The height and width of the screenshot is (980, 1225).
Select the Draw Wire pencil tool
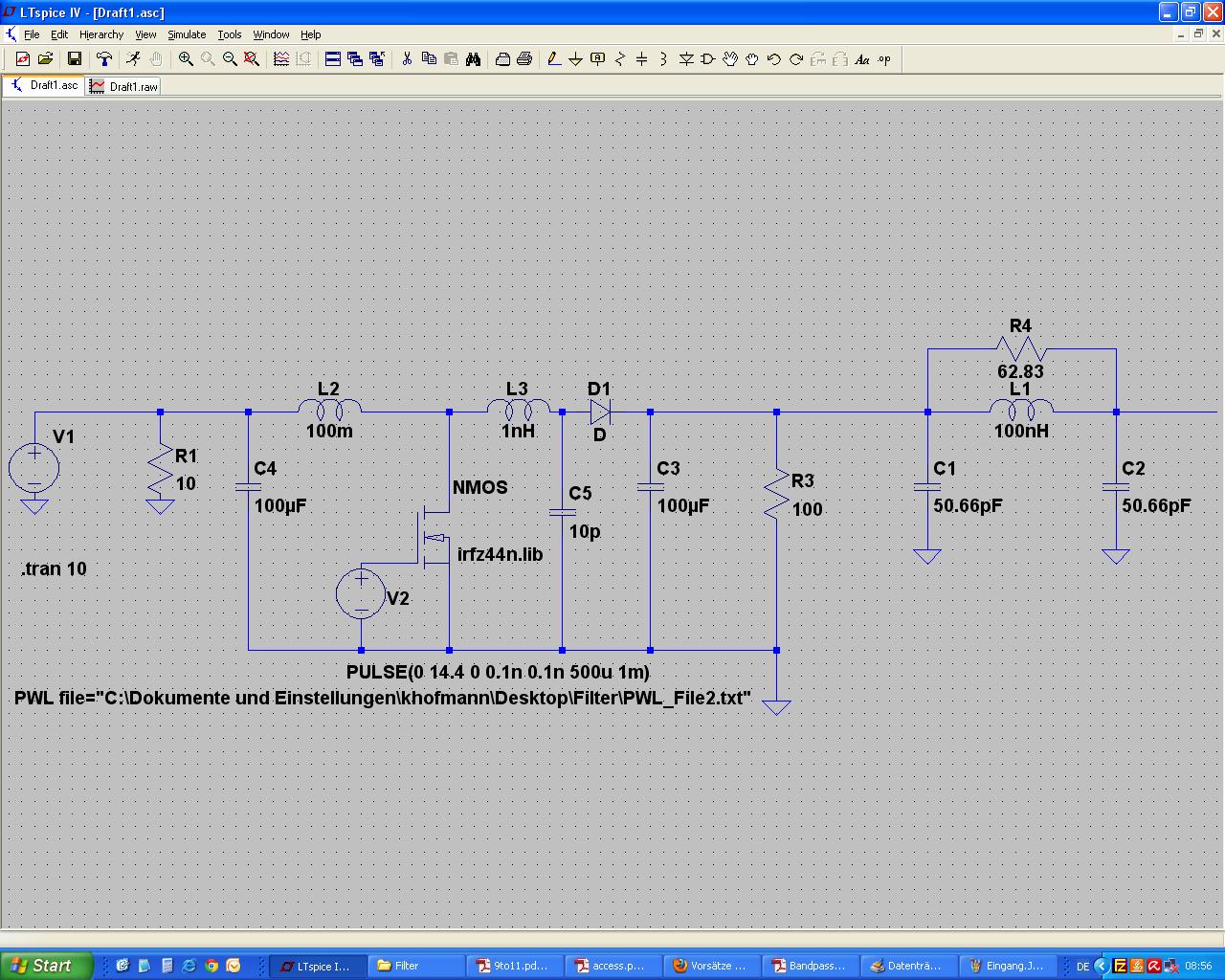coord(553,59)
